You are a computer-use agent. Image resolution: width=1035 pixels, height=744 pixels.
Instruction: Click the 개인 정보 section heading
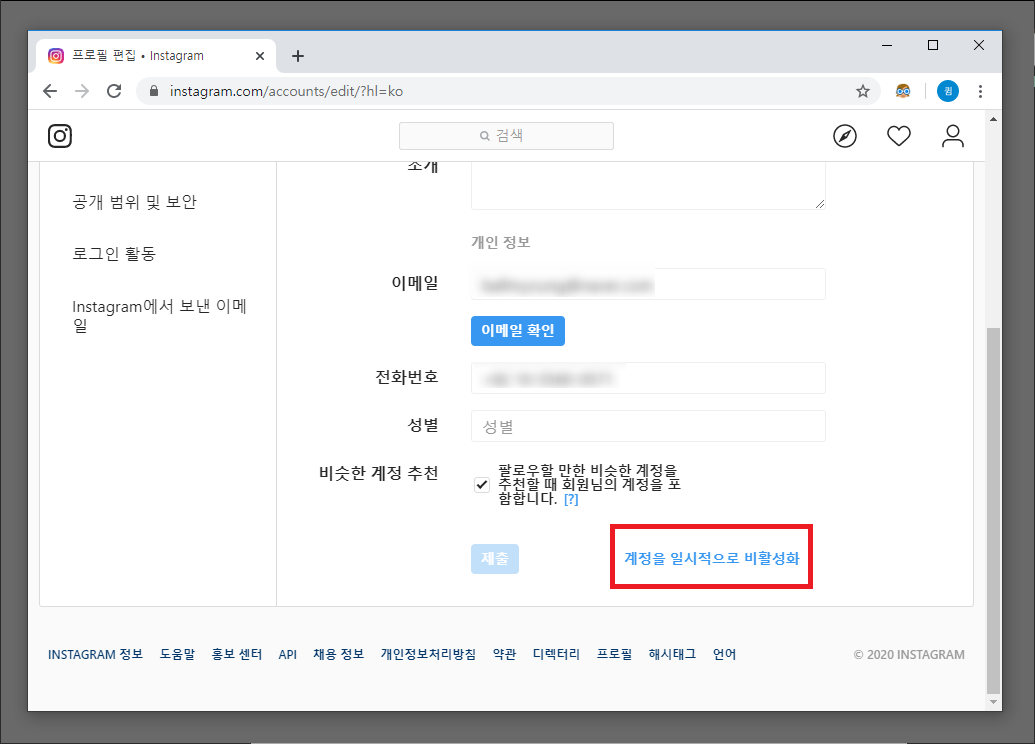tap(500, 242)
